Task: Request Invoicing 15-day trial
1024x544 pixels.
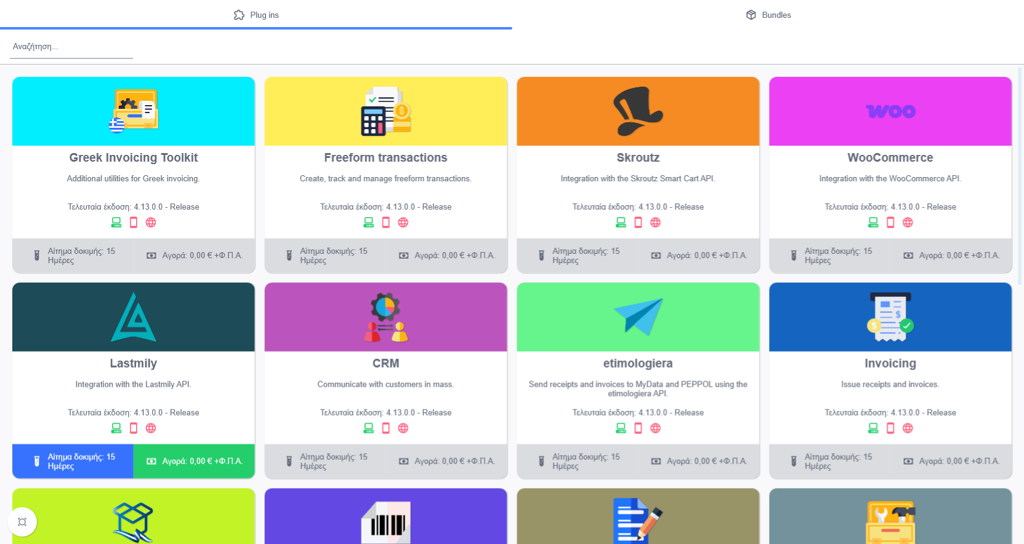Action: [x=830, y=461]
